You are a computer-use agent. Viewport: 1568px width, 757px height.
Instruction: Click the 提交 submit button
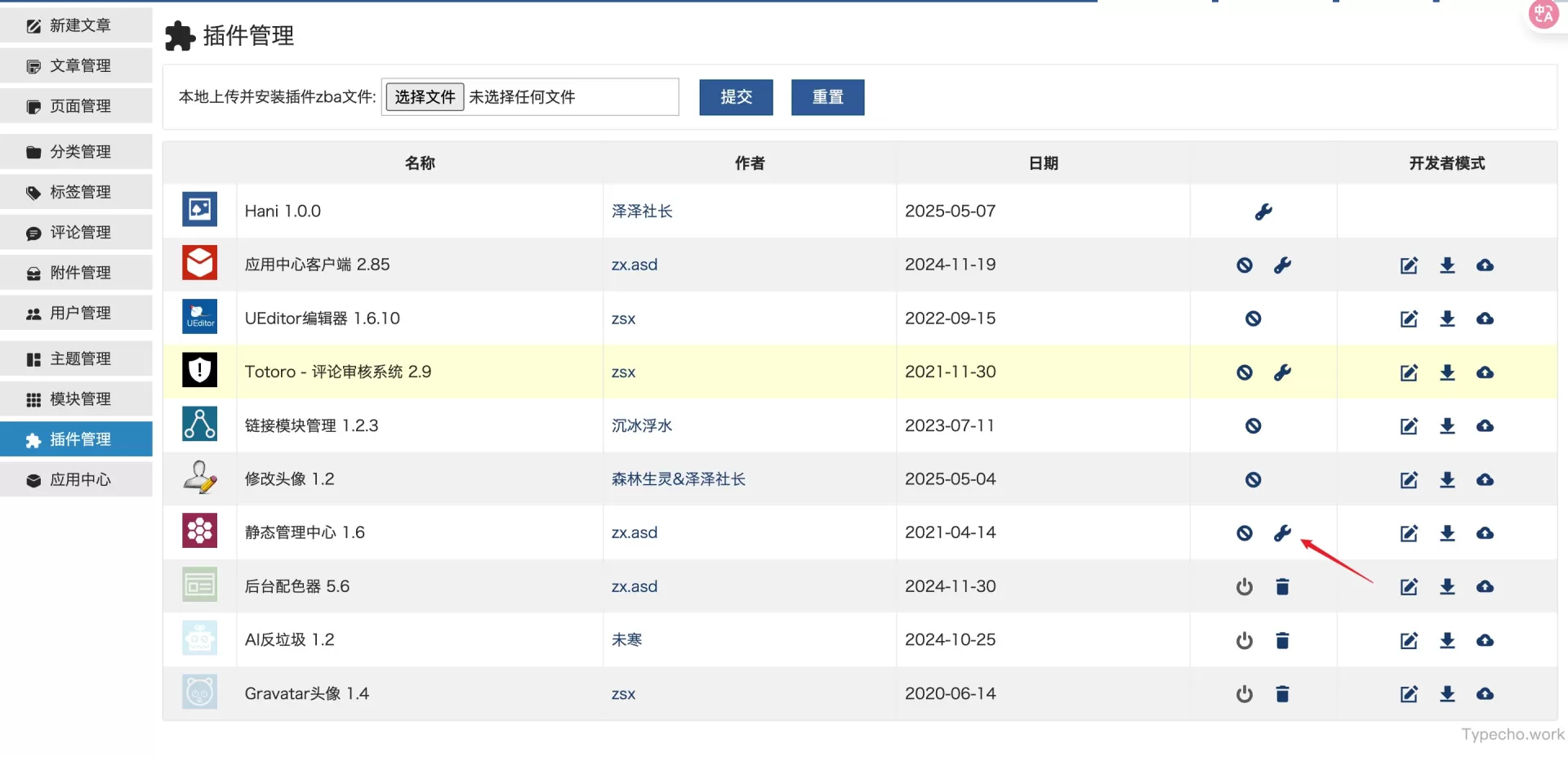pos(735,97)
